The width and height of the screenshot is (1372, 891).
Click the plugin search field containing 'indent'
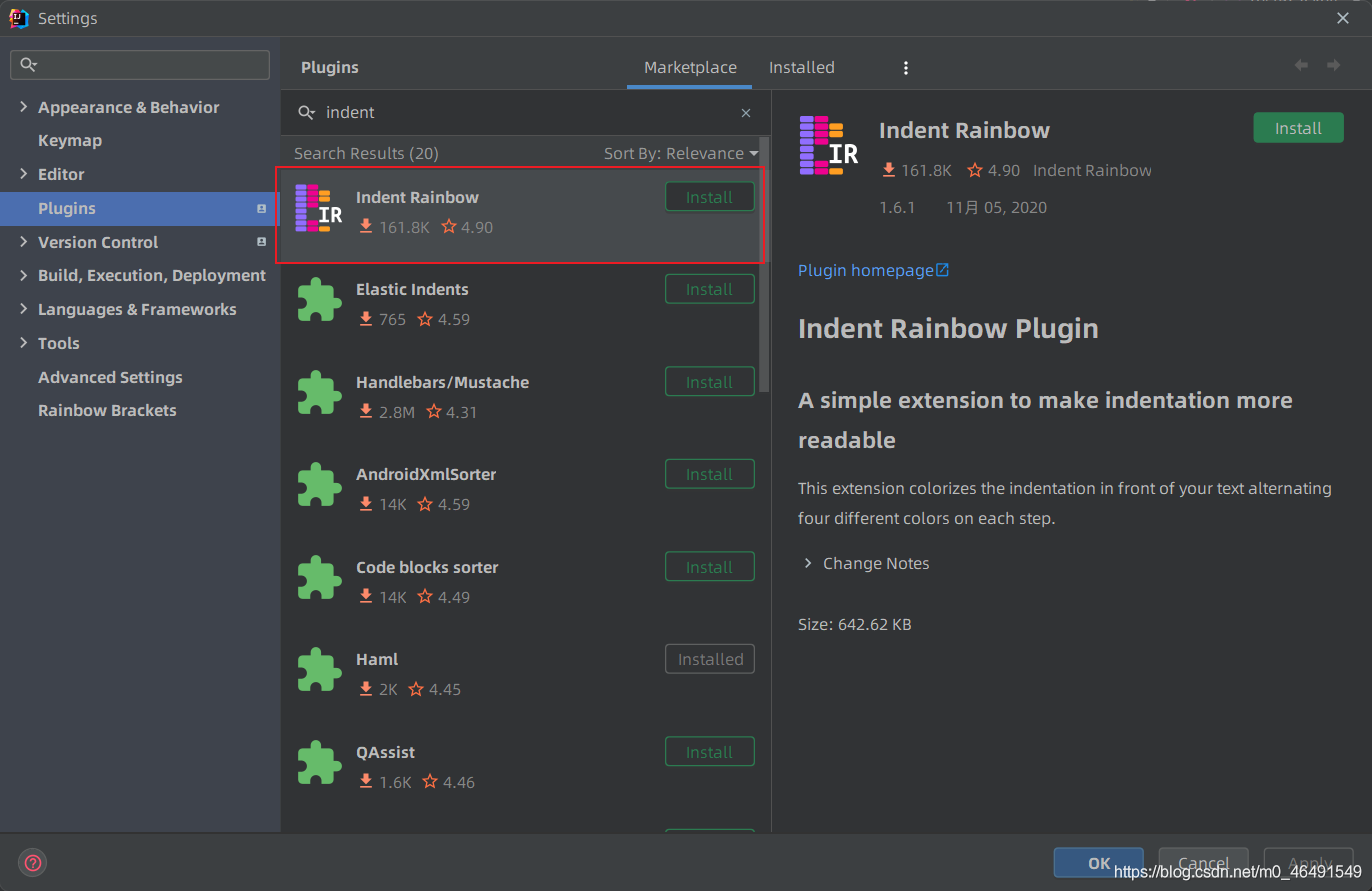525,113
